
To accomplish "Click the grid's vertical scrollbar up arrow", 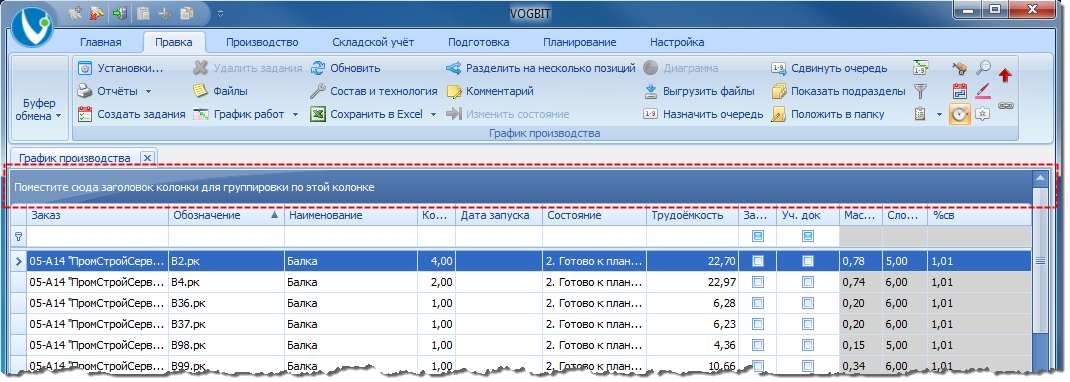I will point(1041,179).
